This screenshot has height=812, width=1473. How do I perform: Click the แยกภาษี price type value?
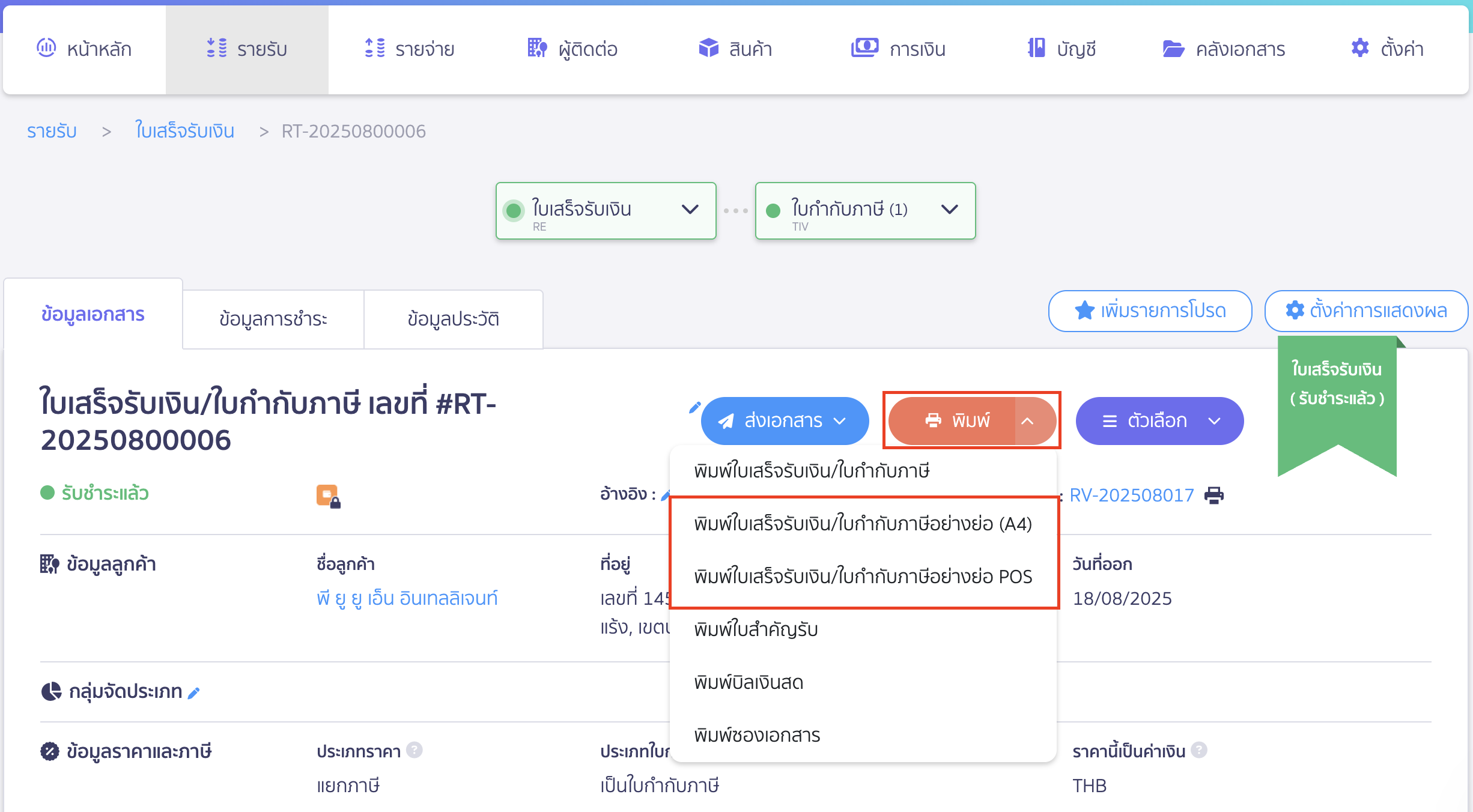point(348,786)
